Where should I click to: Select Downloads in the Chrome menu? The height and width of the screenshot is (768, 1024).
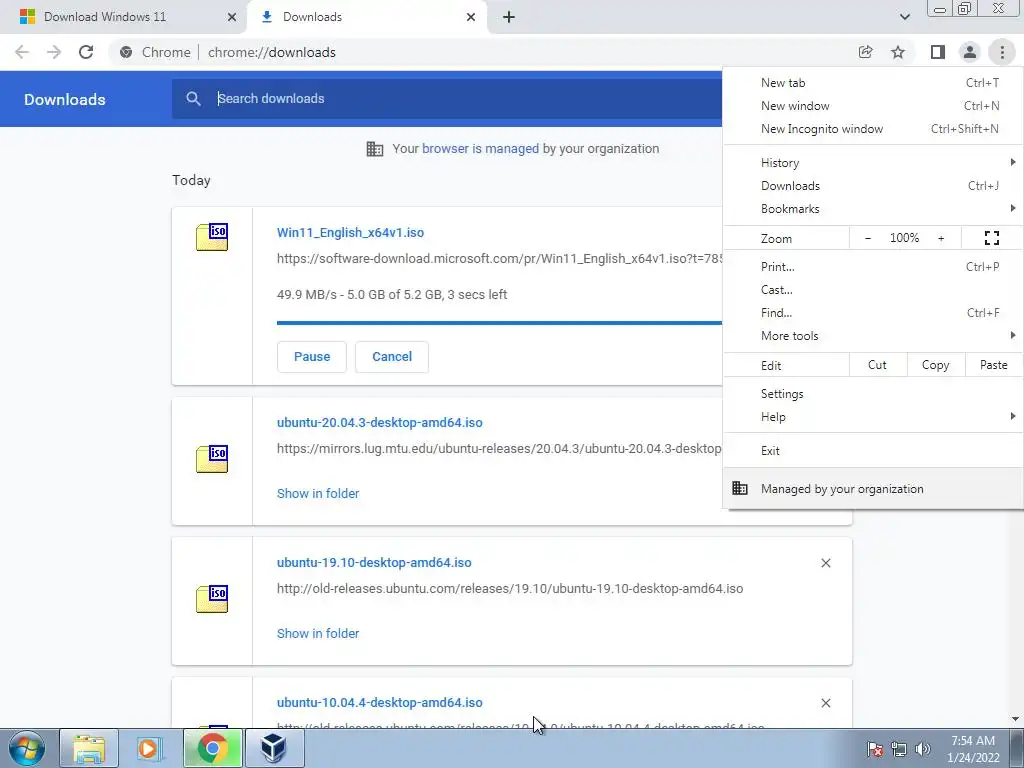click(x=873, y=185)
